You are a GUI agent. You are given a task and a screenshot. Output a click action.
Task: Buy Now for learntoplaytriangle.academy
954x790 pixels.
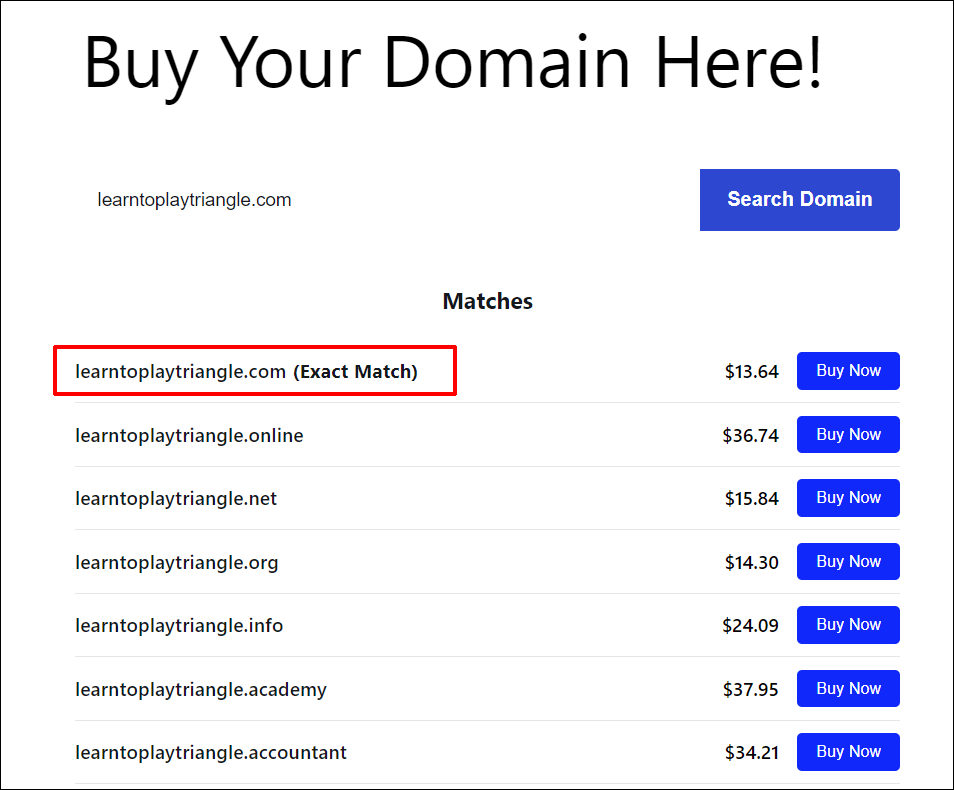tap(847, 688)
